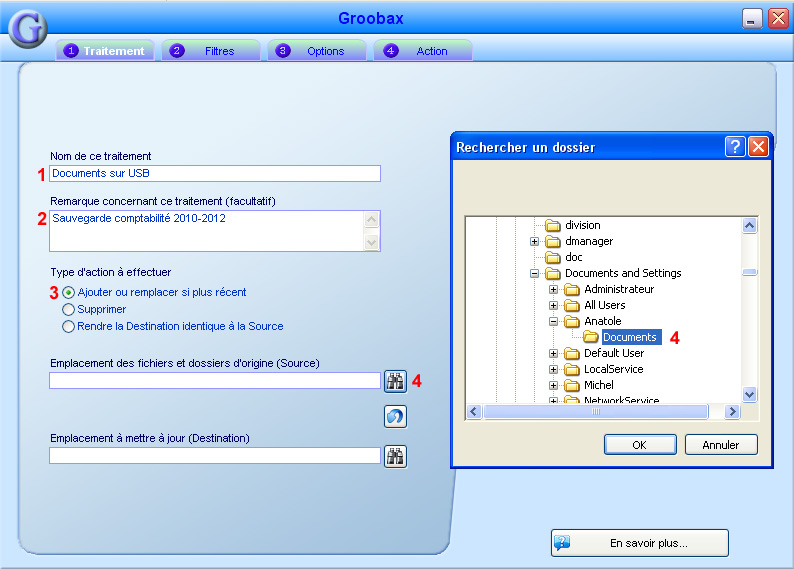Click the dmanager folder icon
794x569 pixels.
click(553, 242)
